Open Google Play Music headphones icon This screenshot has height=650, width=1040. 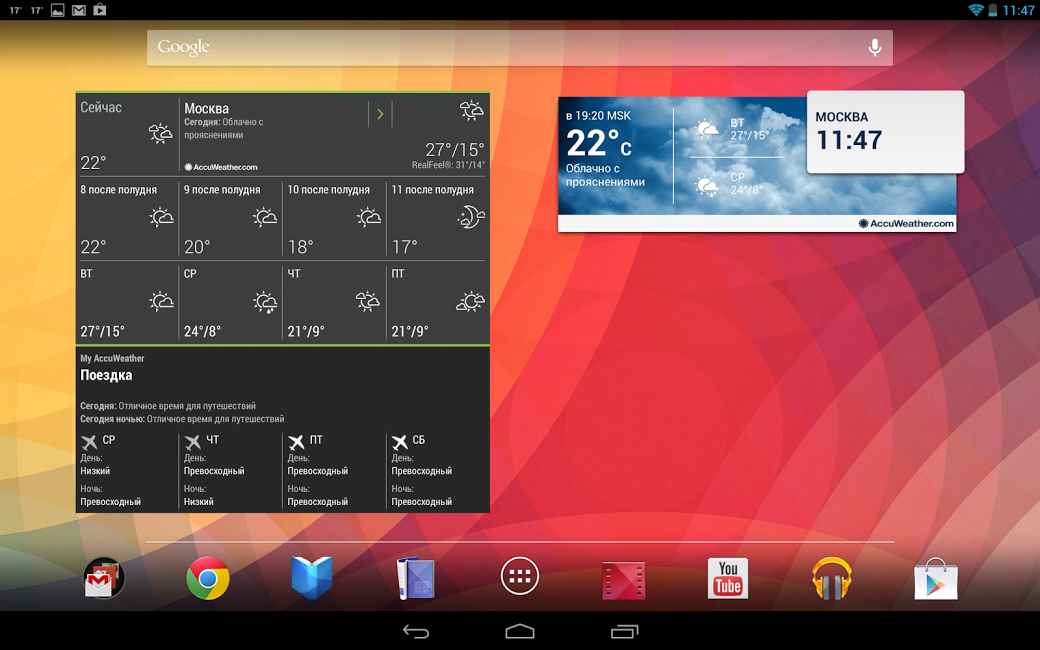coord(832,578)
